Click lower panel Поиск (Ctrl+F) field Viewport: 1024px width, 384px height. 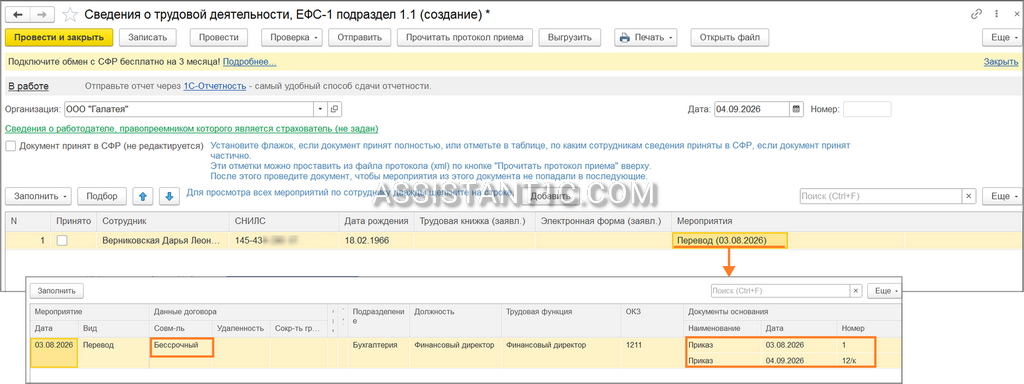780,291
